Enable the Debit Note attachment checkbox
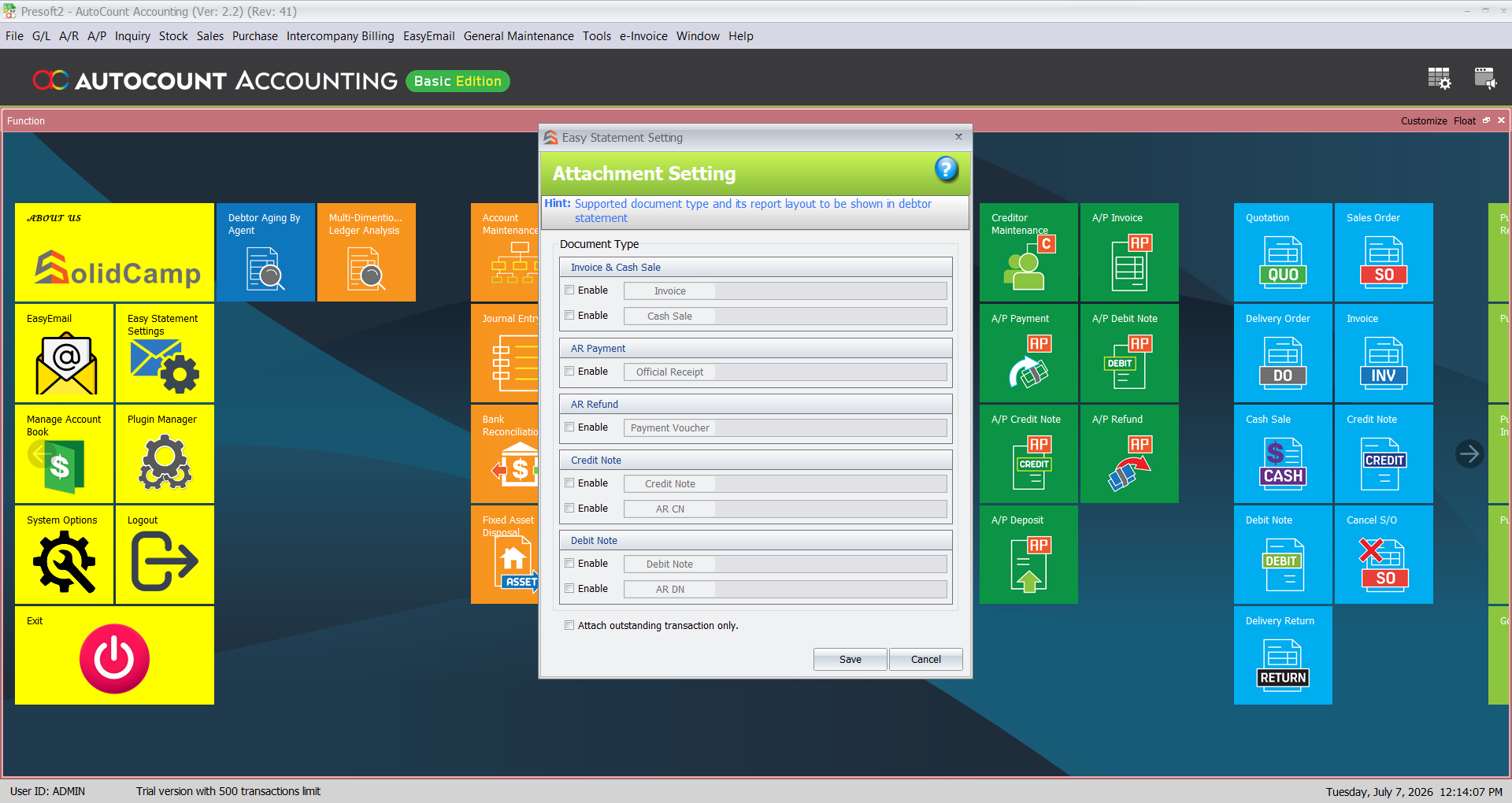Image resolution: width=1512 pixels, height=803 pixels. coord(569,564)
